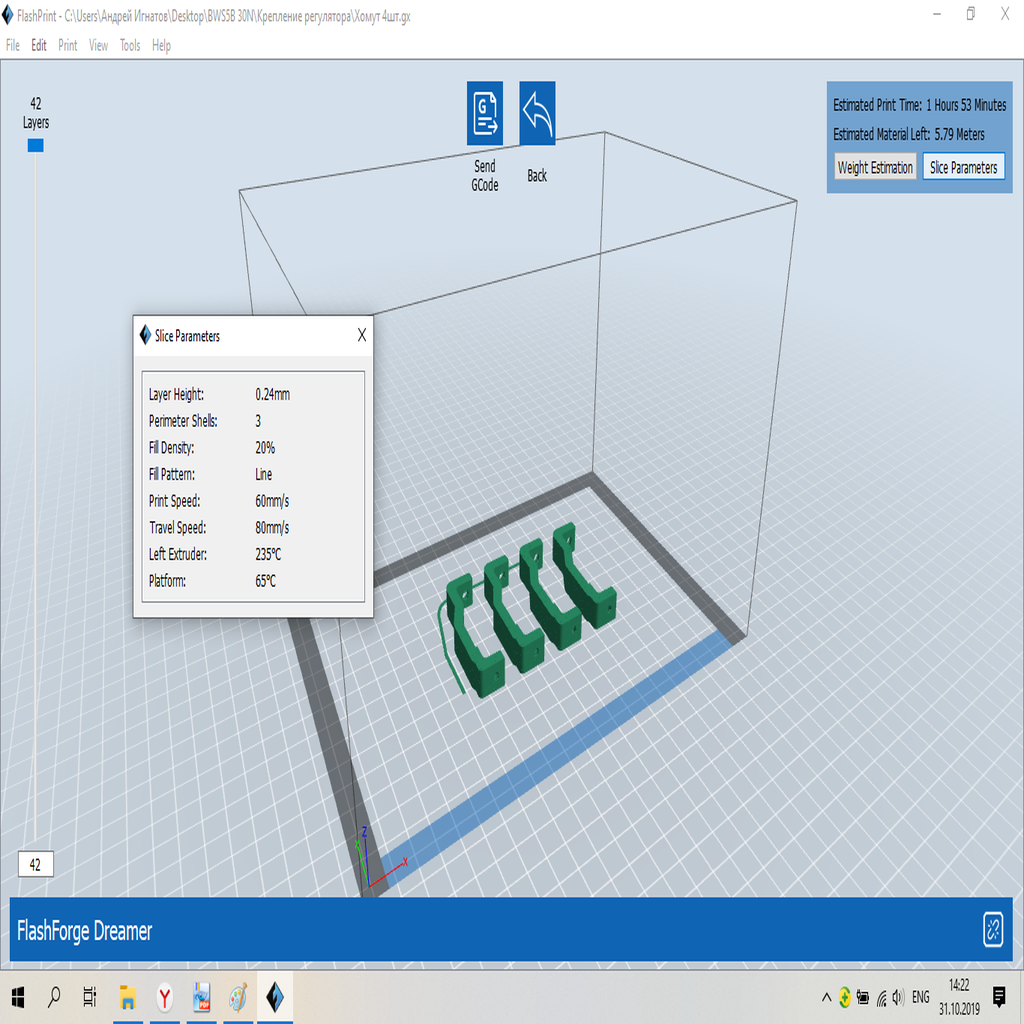Click the connection status icon in the FlashForge Dreamer bar
1024x1024 pixels.
click(x=993, y=929)
